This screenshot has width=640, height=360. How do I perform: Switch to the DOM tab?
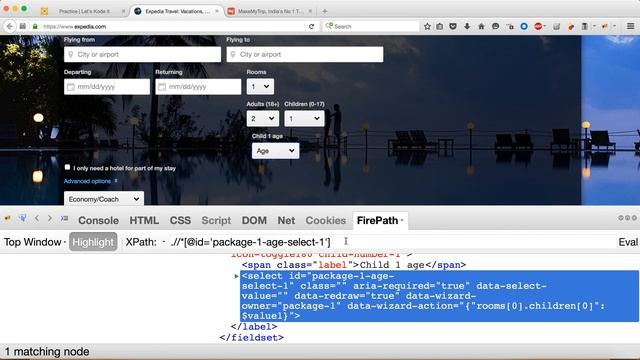point(254,220)
